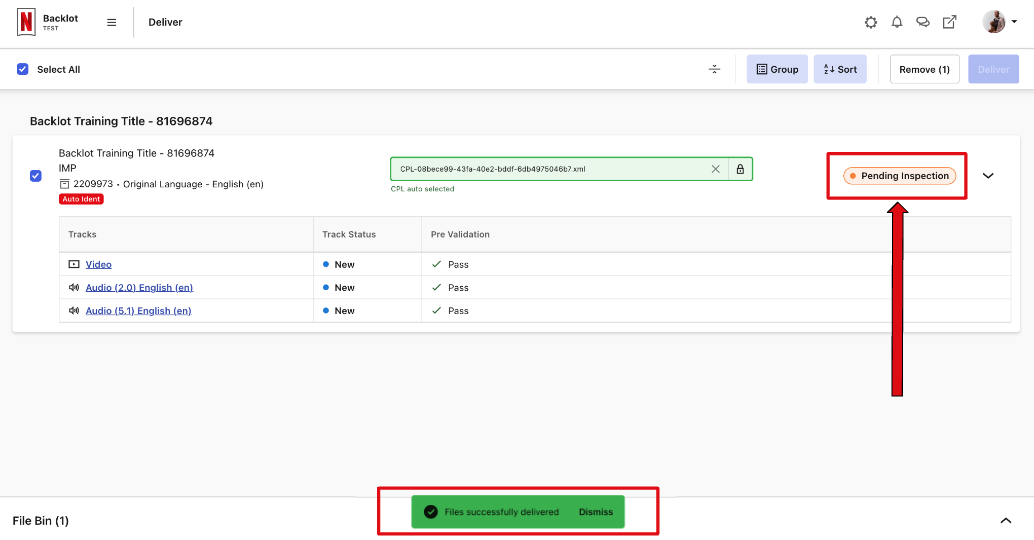Click the Track Status column header
1034x540 pixels.
click(x=349, y=234)
